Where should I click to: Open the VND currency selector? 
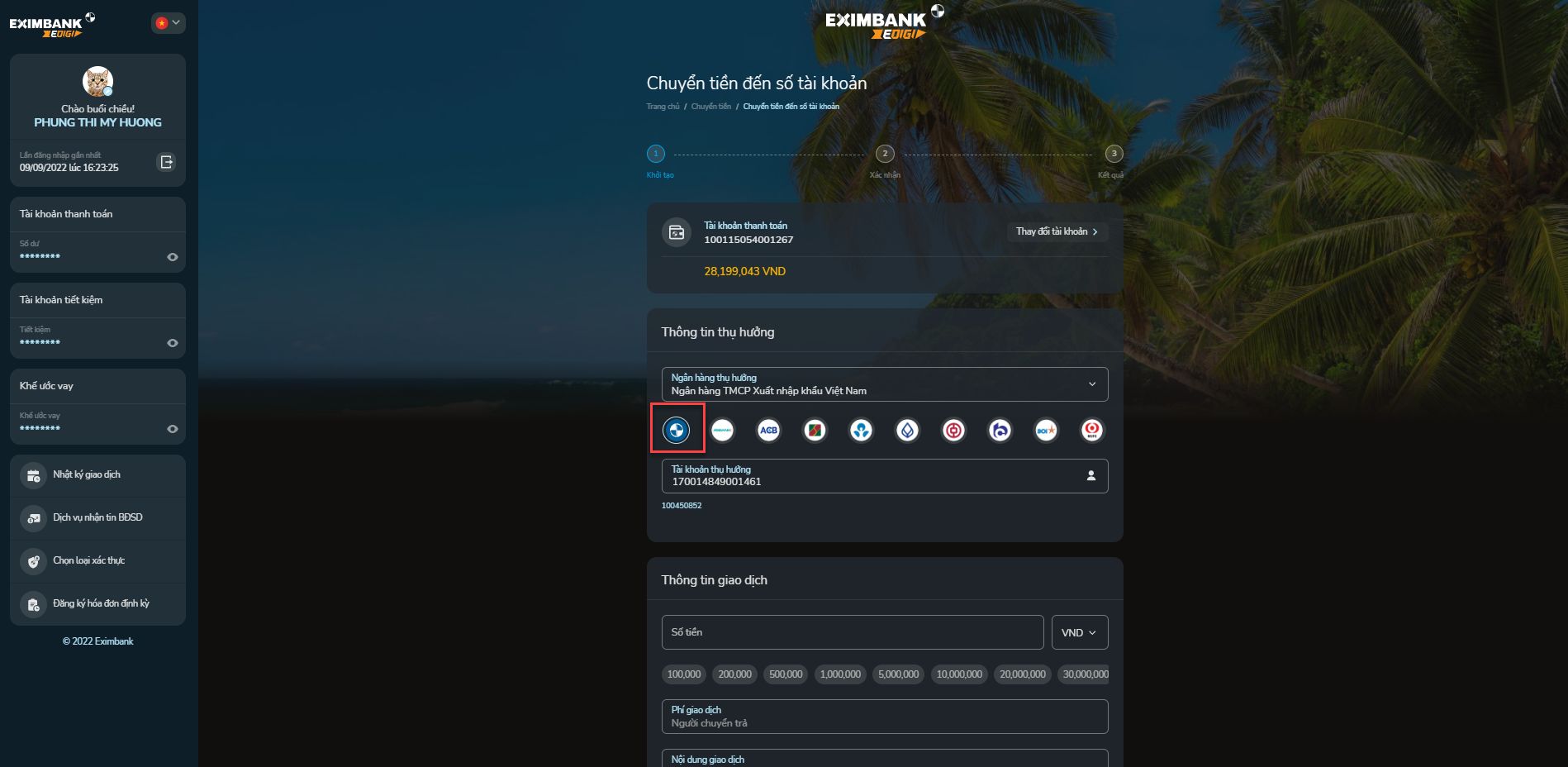(x=1079, y=632)
